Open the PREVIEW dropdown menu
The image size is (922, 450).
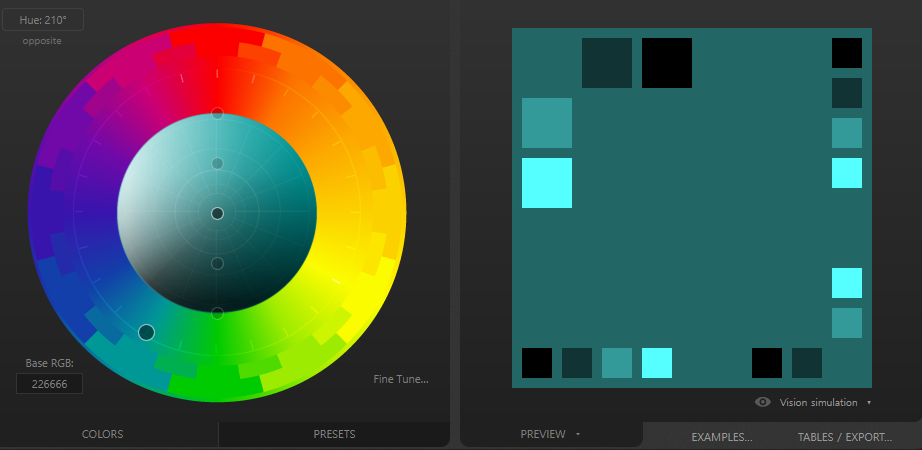[x=578, y=434]
